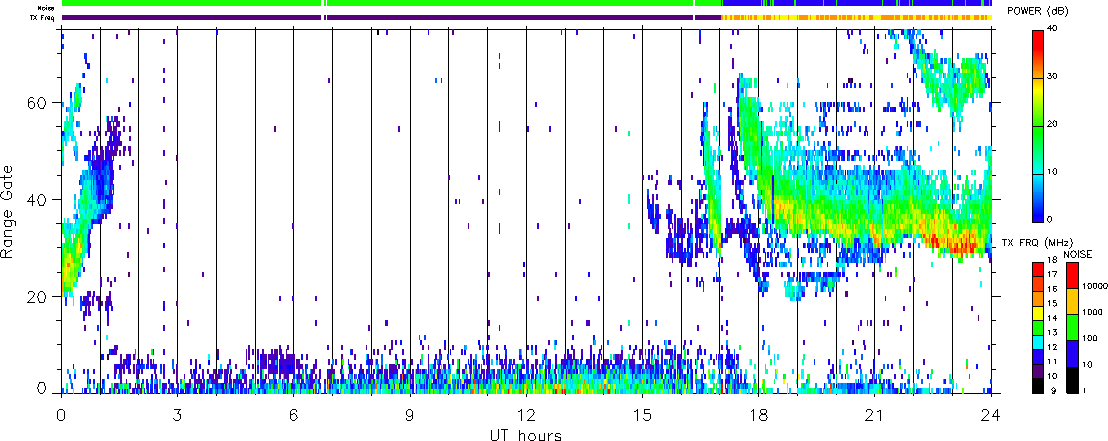Click the orange section of the TX Freq strip

point(855,17)
